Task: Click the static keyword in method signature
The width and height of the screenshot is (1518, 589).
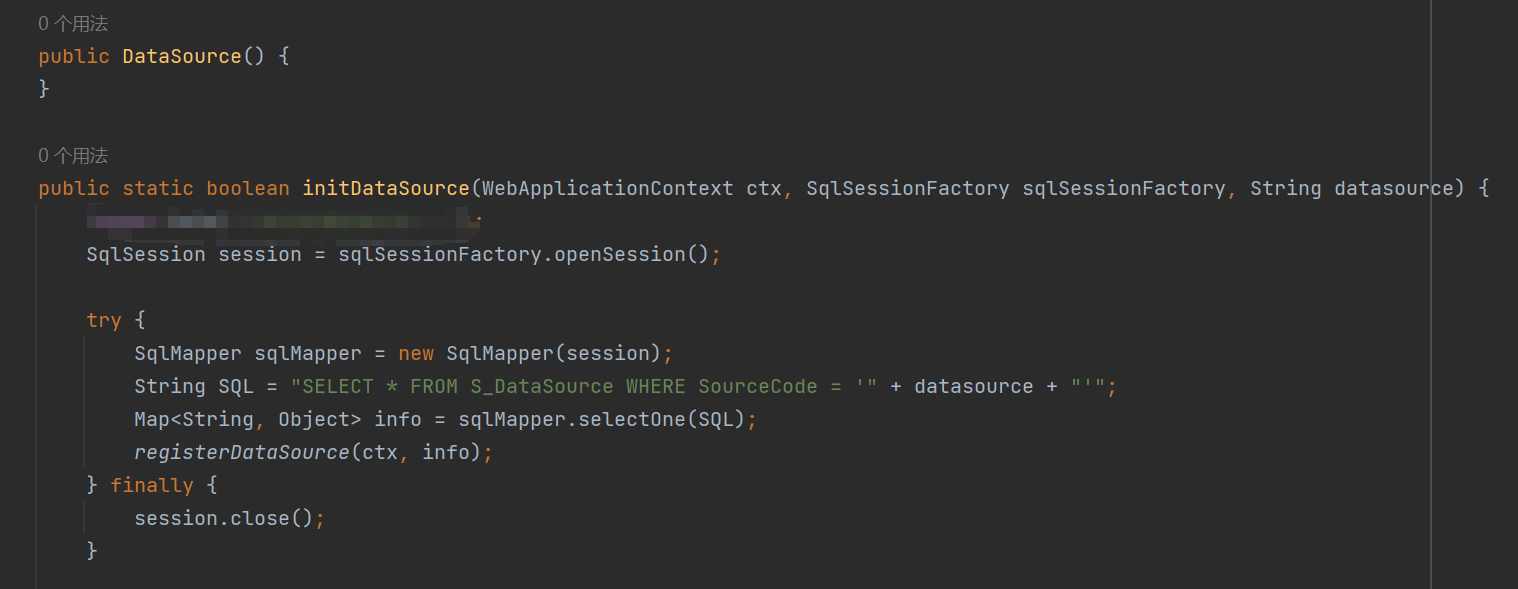Action: pyautogui.click(x=158, y=189)
